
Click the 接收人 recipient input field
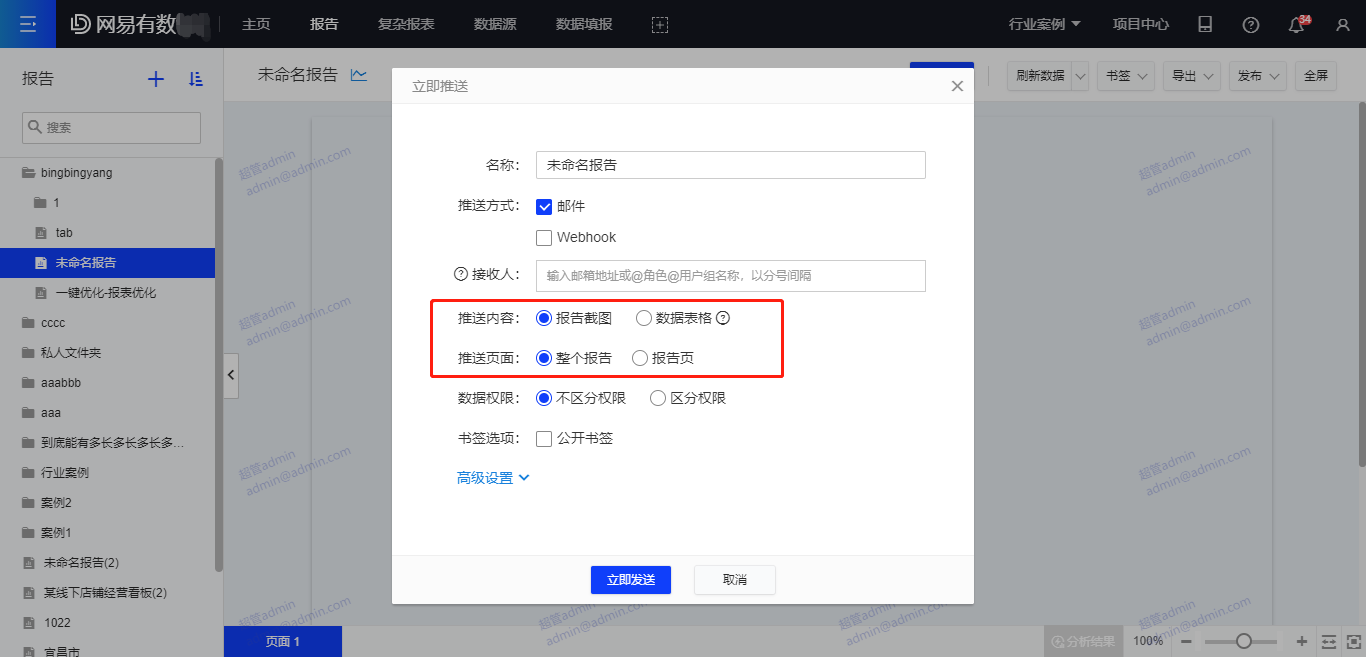coord(730,276)
